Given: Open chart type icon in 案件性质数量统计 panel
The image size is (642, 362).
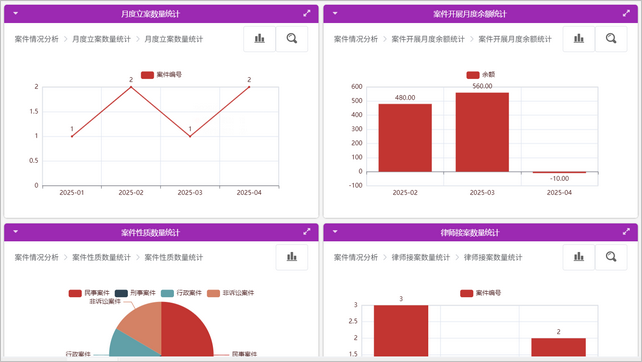Looking at the screenshot, I should pyautogui.click(x=292, y=257).
